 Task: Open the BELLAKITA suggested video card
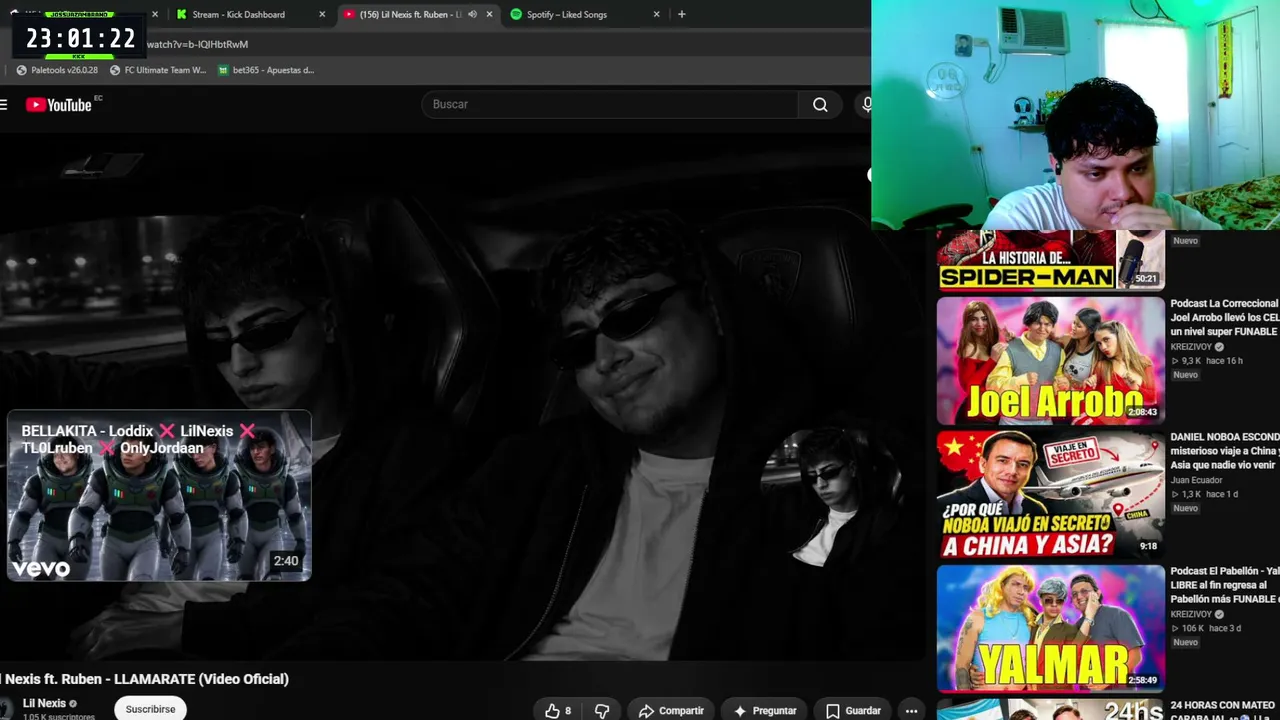(x=160, y=496)
